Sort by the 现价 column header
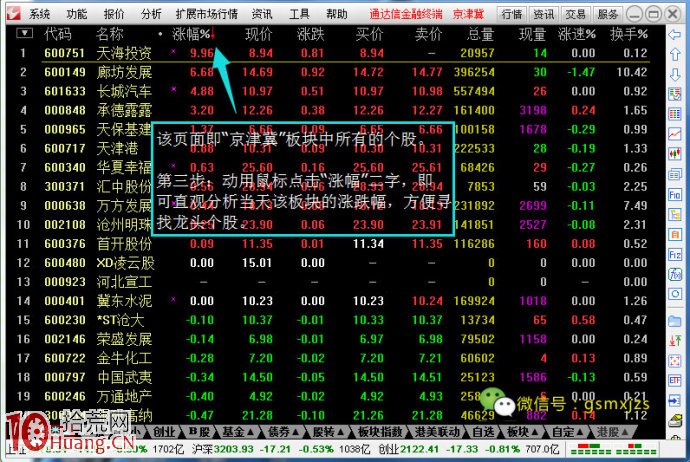690x462 pixels. [x=258, y=34]
